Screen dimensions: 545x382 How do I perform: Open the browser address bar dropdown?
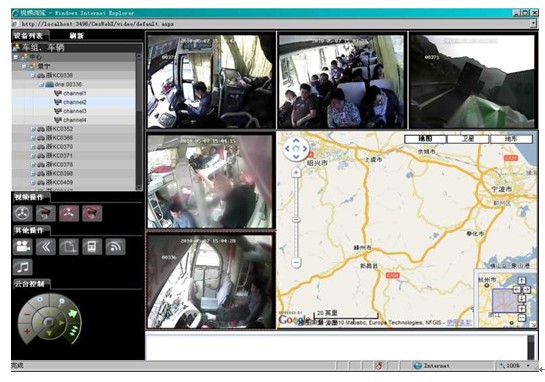pyautogui.click(x=533, y=24)
